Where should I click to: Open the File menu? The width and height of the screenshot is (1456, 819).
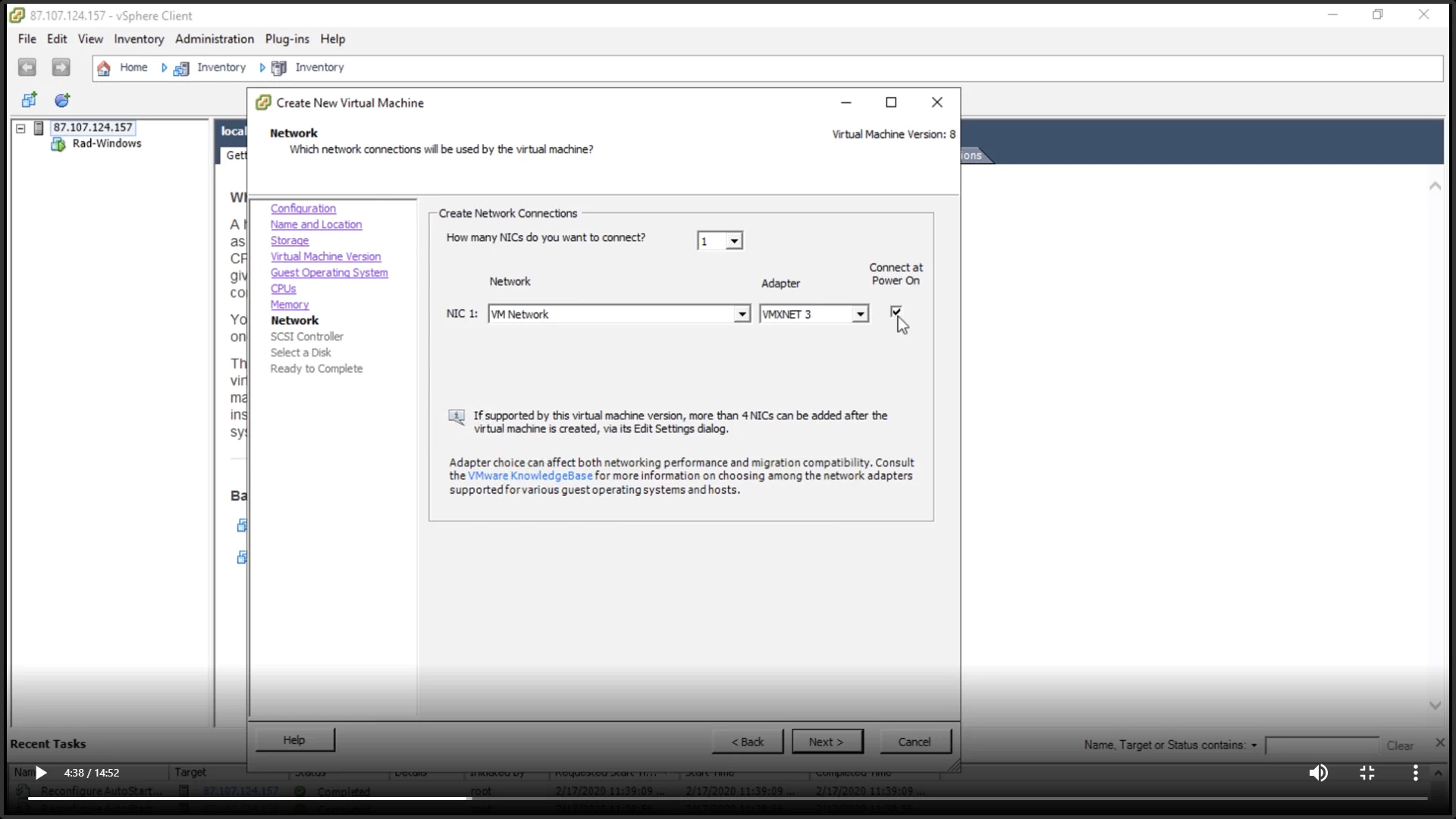tap(27, 39)
